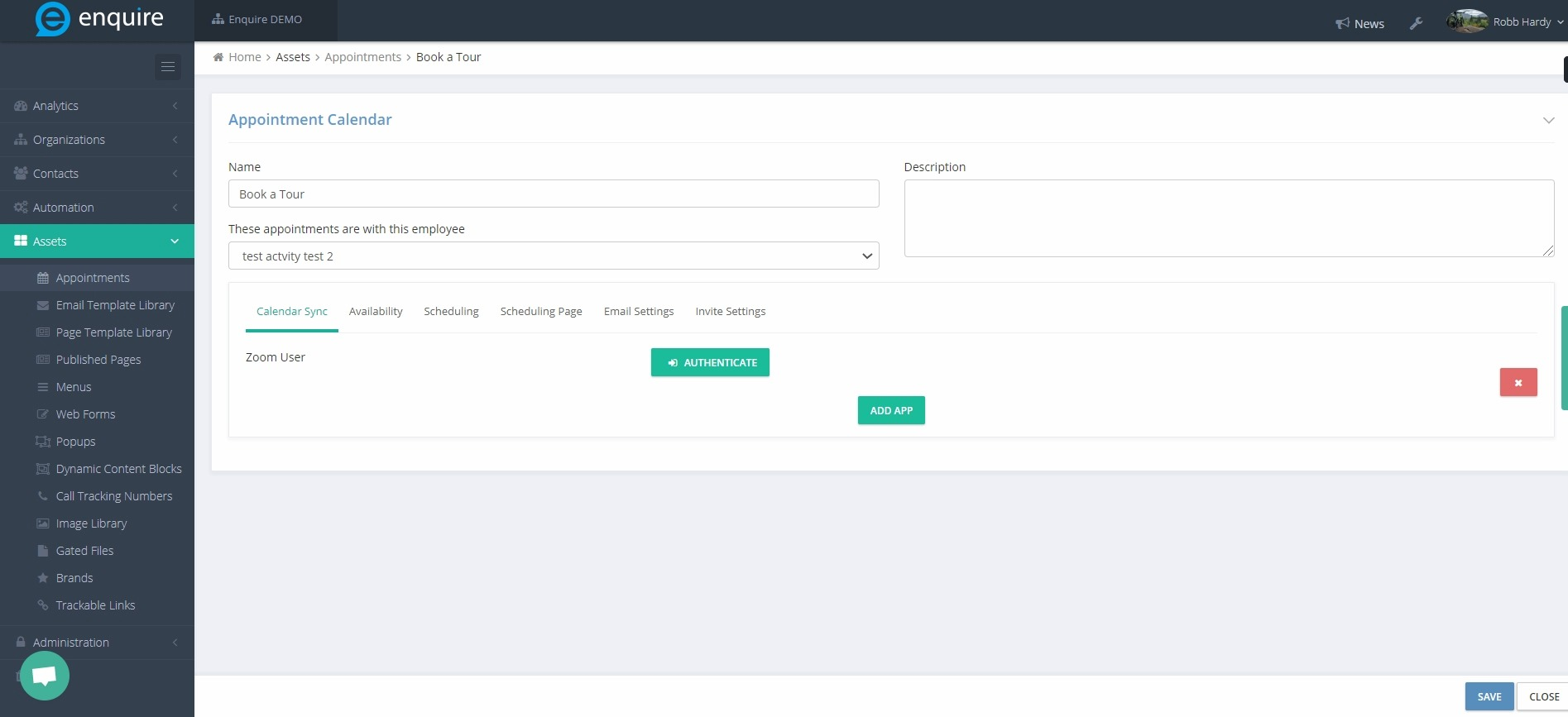Click the Assets grid icon

pos(21,241)
